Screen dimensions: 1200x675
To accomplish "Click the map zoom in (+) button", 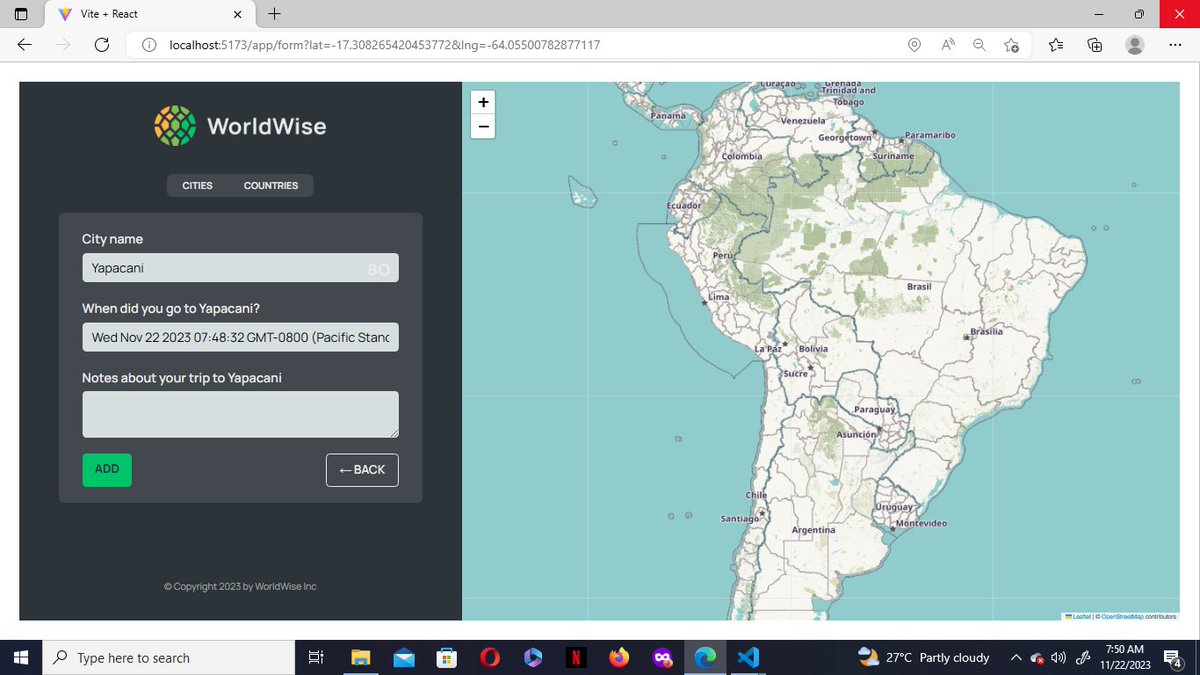I will 483,102.
